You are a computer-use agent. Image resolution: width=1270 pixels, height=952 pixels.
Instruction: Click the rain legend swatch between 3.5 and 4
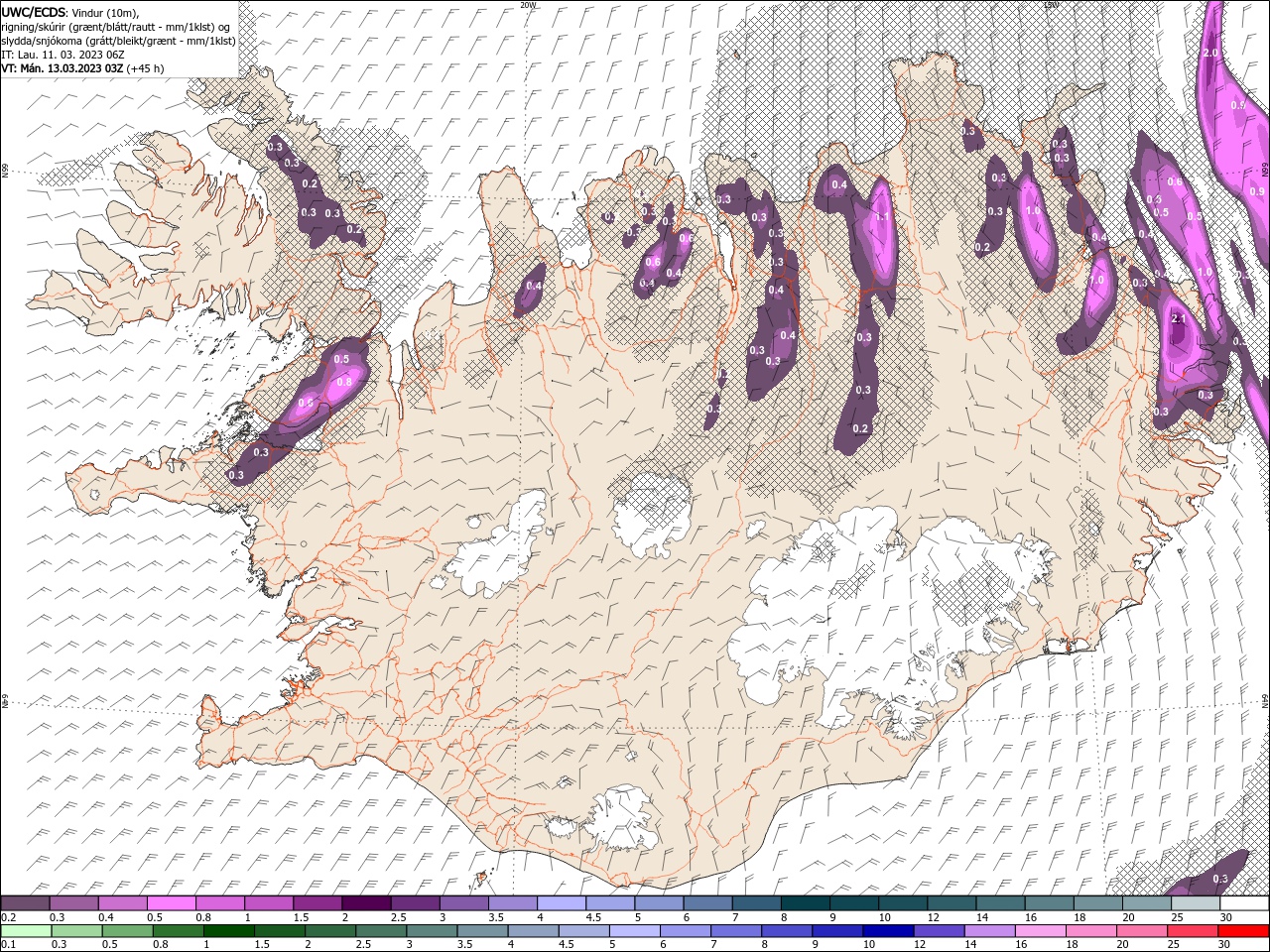(482, 930)
